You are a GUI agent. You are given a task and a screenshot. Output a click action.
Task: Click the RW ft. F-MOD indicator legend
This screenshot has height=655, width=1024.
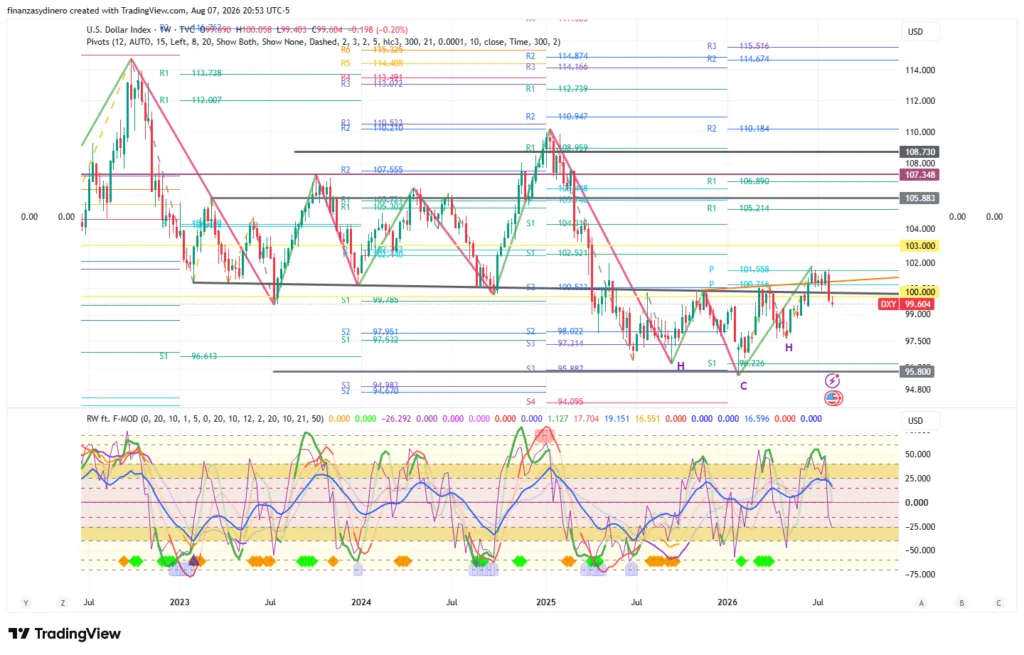tap(204, 419)
